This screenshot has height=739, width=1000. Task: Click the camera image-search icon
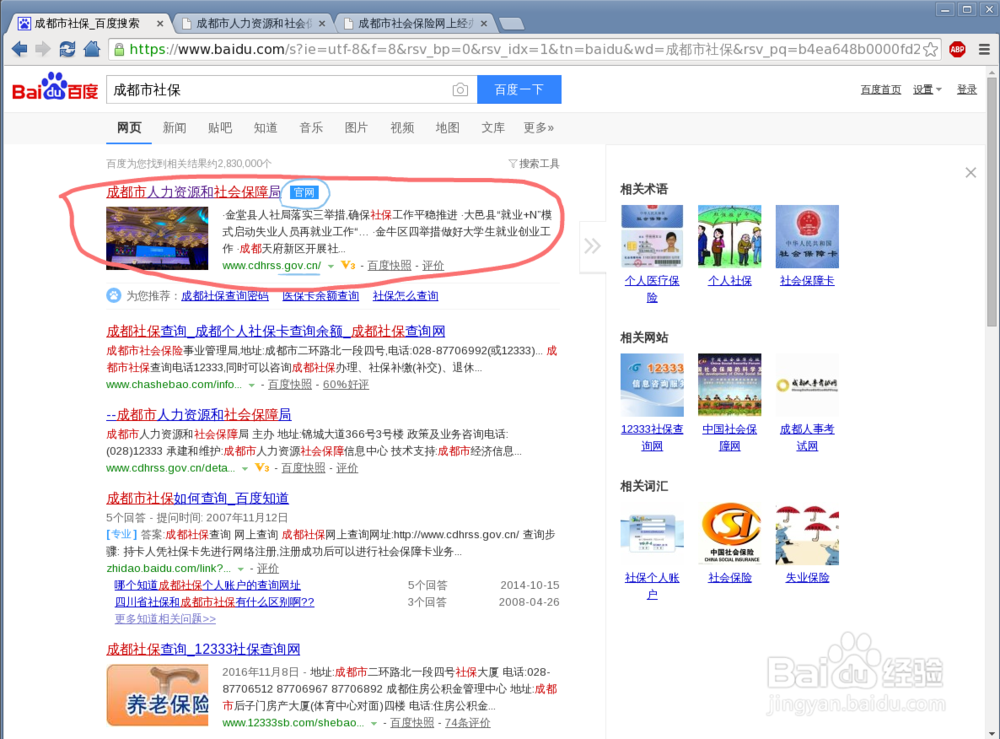click(x=460, y=90)
